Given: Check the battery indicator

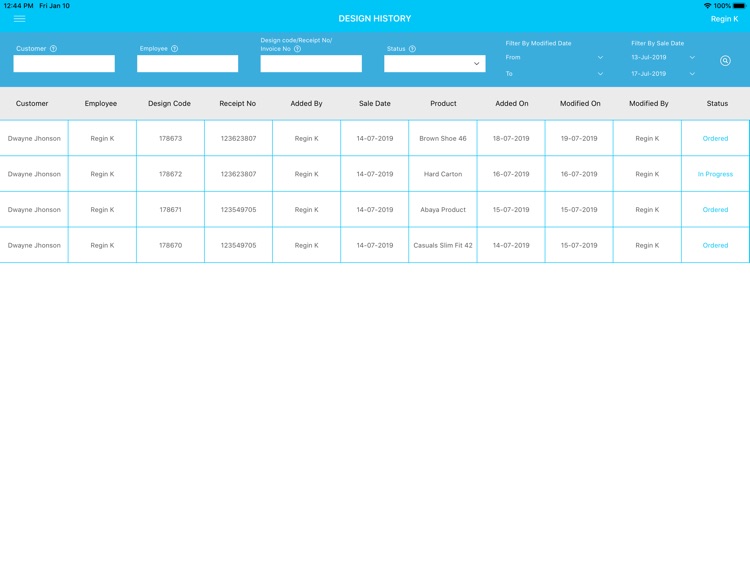Looking at the screenshot, I should tap(739, 6).
